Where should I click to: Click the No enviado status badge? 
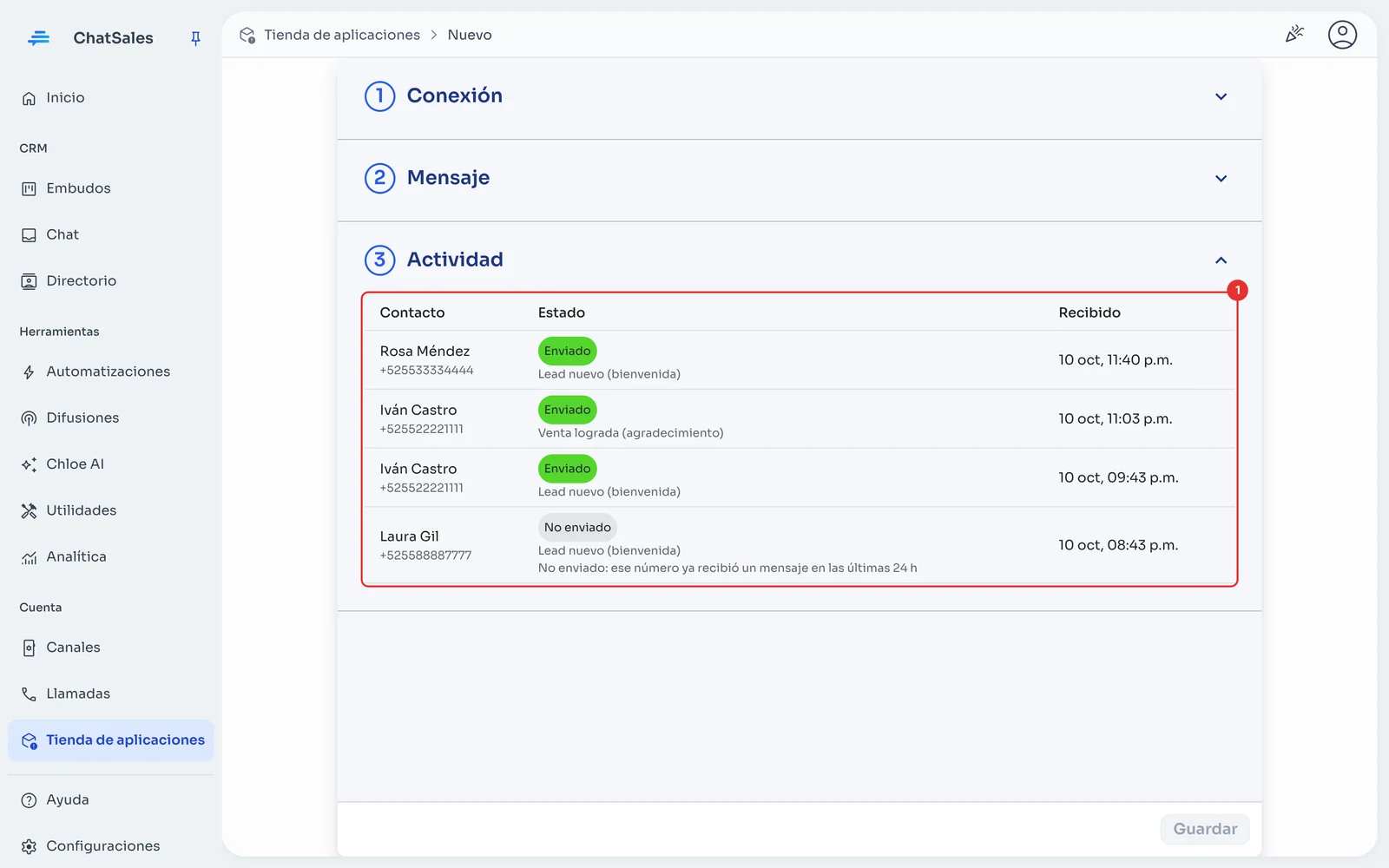[577, 527]
